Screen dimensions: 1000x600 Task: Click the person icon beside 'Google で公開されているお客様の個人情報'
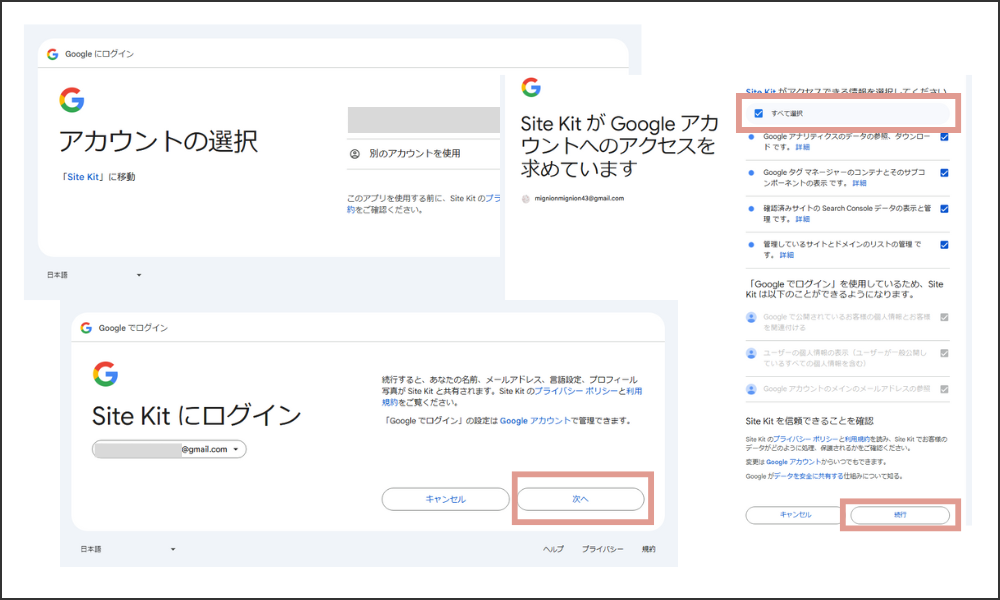(x=751, y=318)
